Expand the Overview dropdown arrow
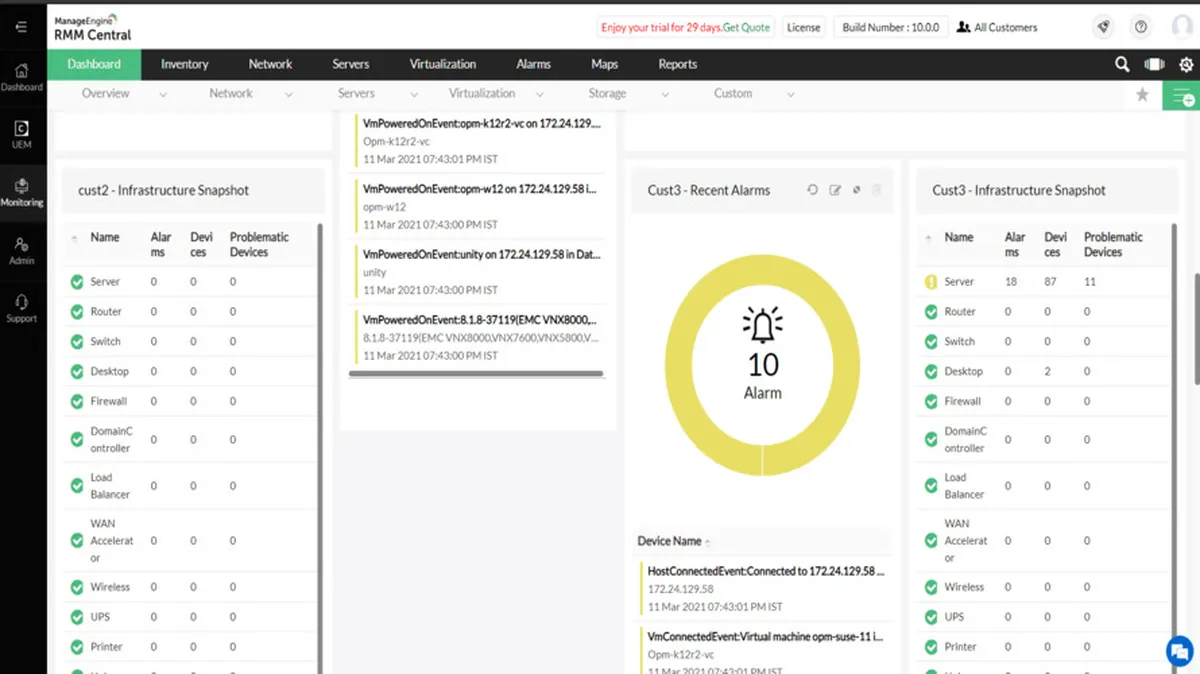Image resolution: width=1200 pixels, height=674 pixels. [x=163, y=95]
